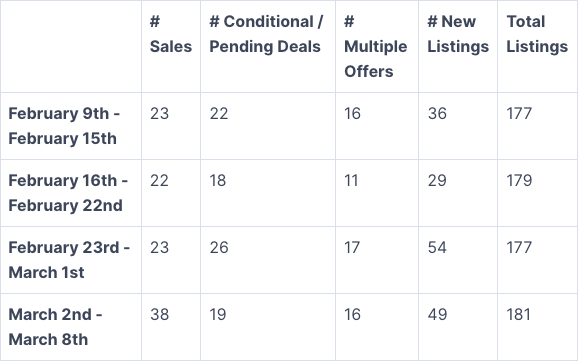
Task: Click the new listings value 54
Action: (x=437, y=247)
